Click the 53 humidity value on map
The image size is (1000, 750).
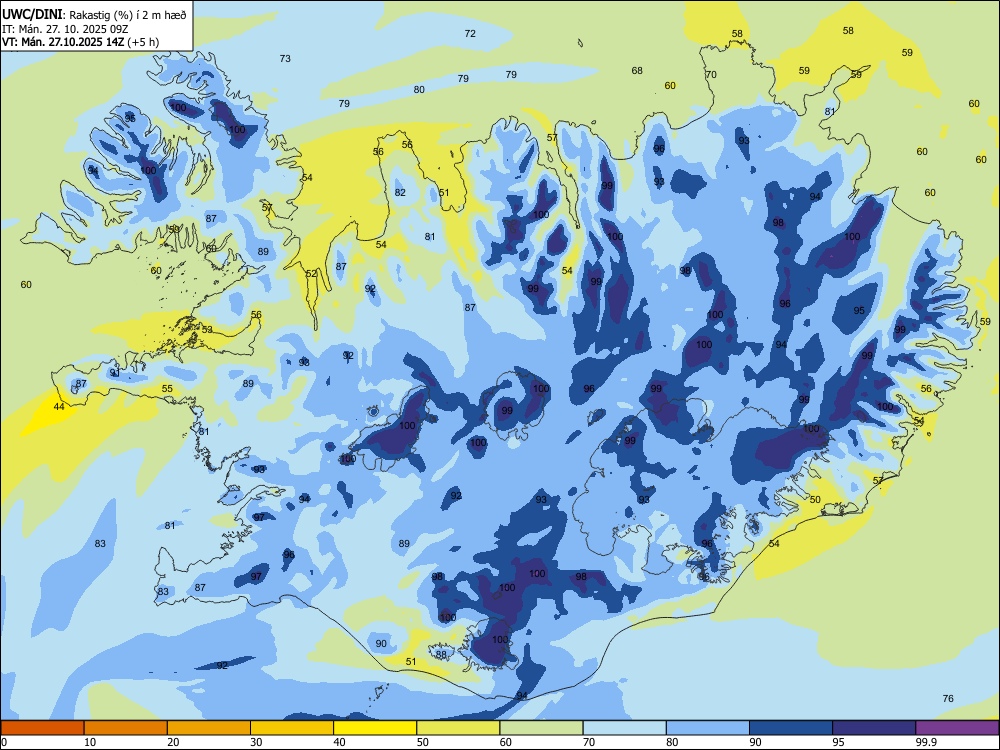coord(207,330)
